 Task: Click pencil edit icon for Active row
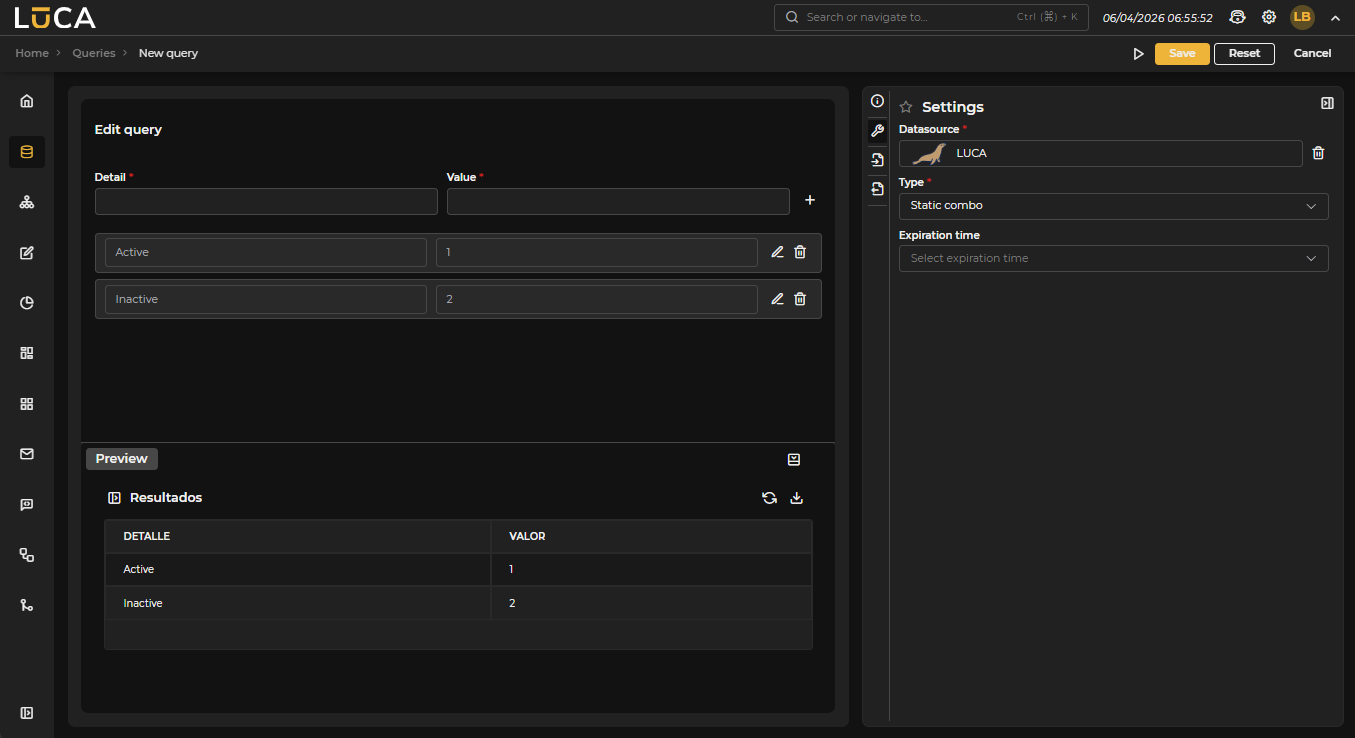click(x=777, y=252)
